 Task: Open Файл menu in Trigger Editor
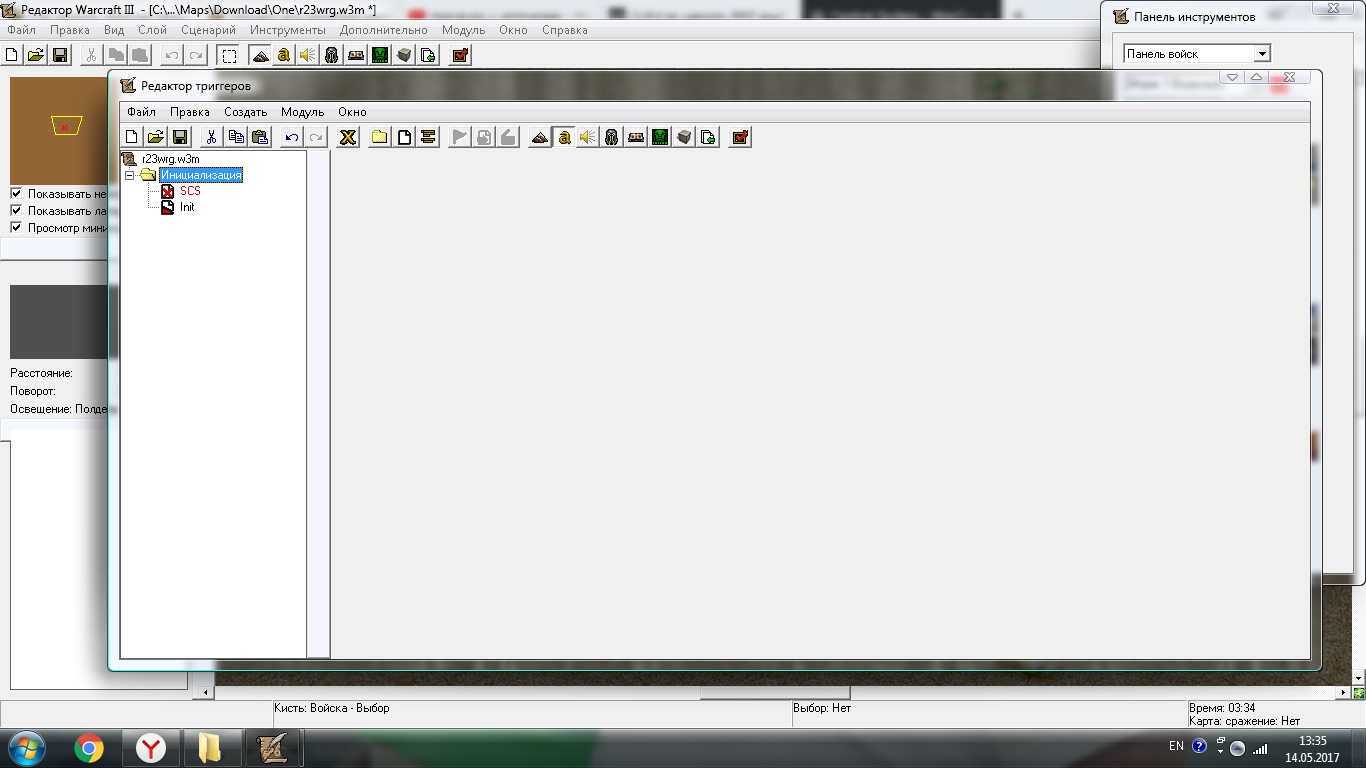pos(141,112)
